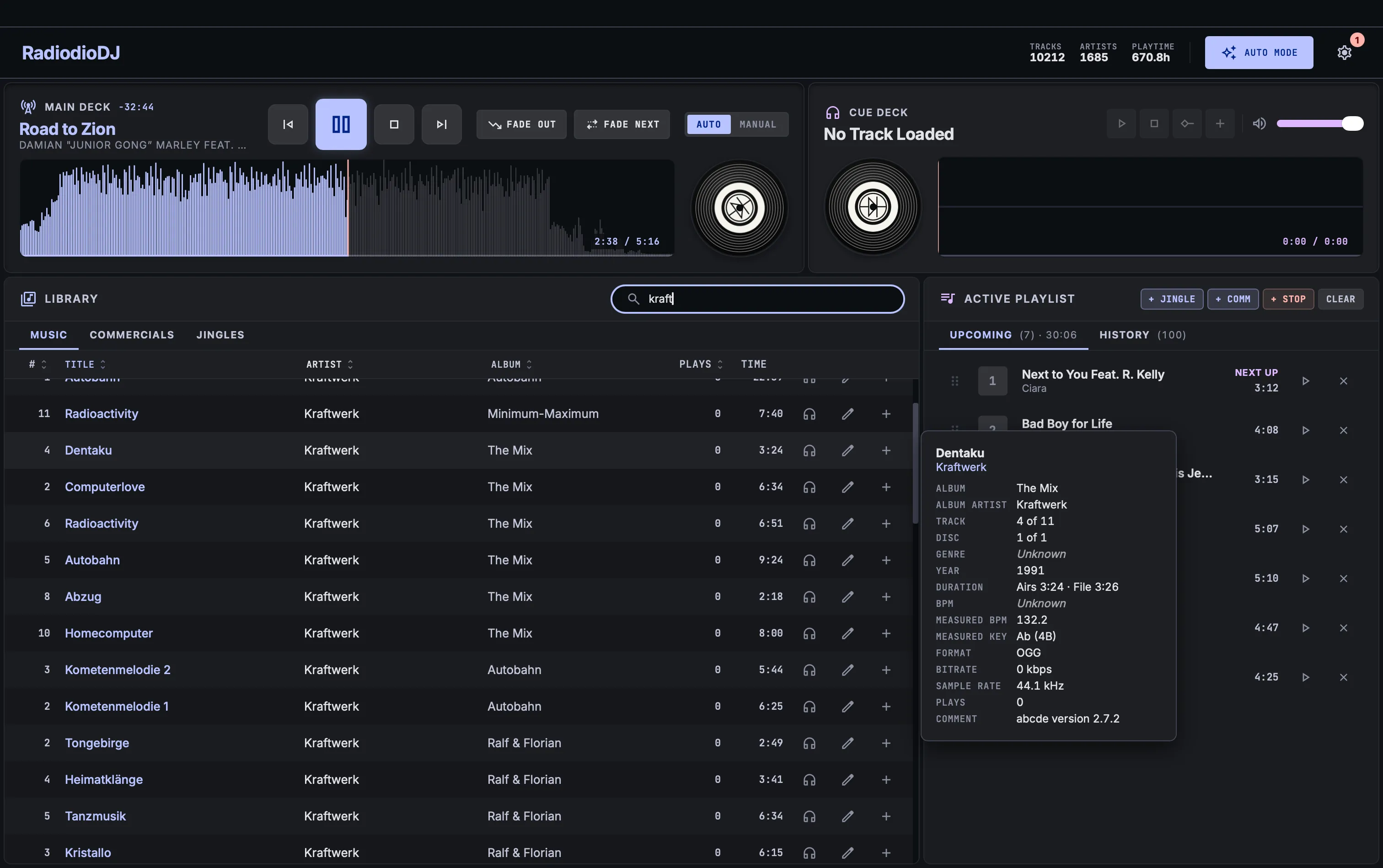Screen dimensions: 1383x868
Task: Restart track with previous button on main deck
Action: [288, 124]
